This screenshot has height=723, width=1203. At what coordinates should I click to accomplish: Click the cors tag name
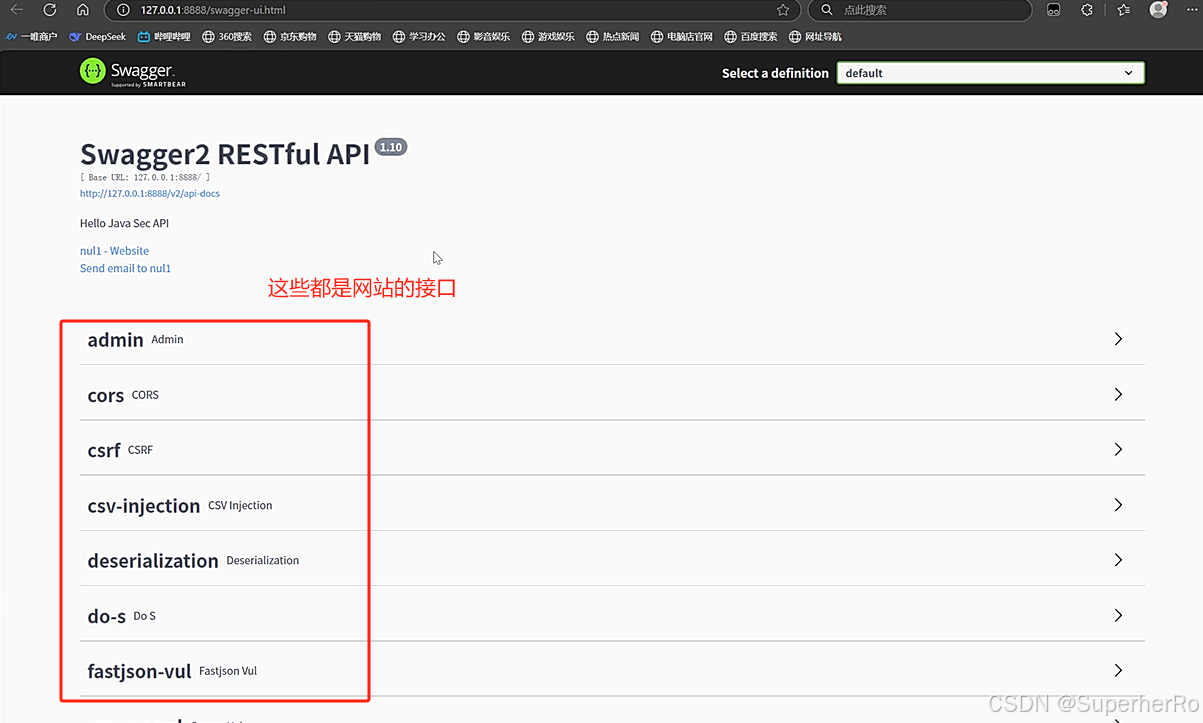pos(106,396)
